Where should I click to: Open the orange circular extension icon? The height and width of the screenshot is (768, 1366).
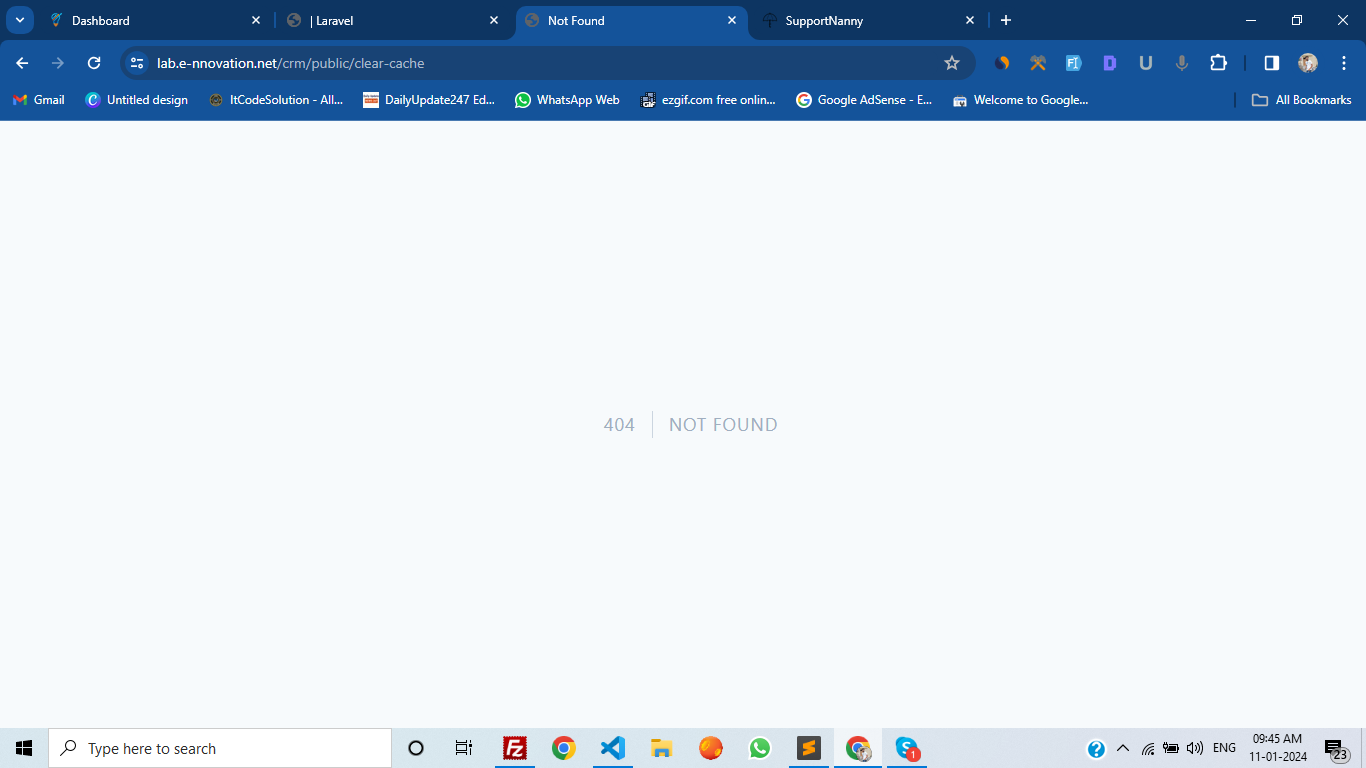click(x=1002, y=63)
